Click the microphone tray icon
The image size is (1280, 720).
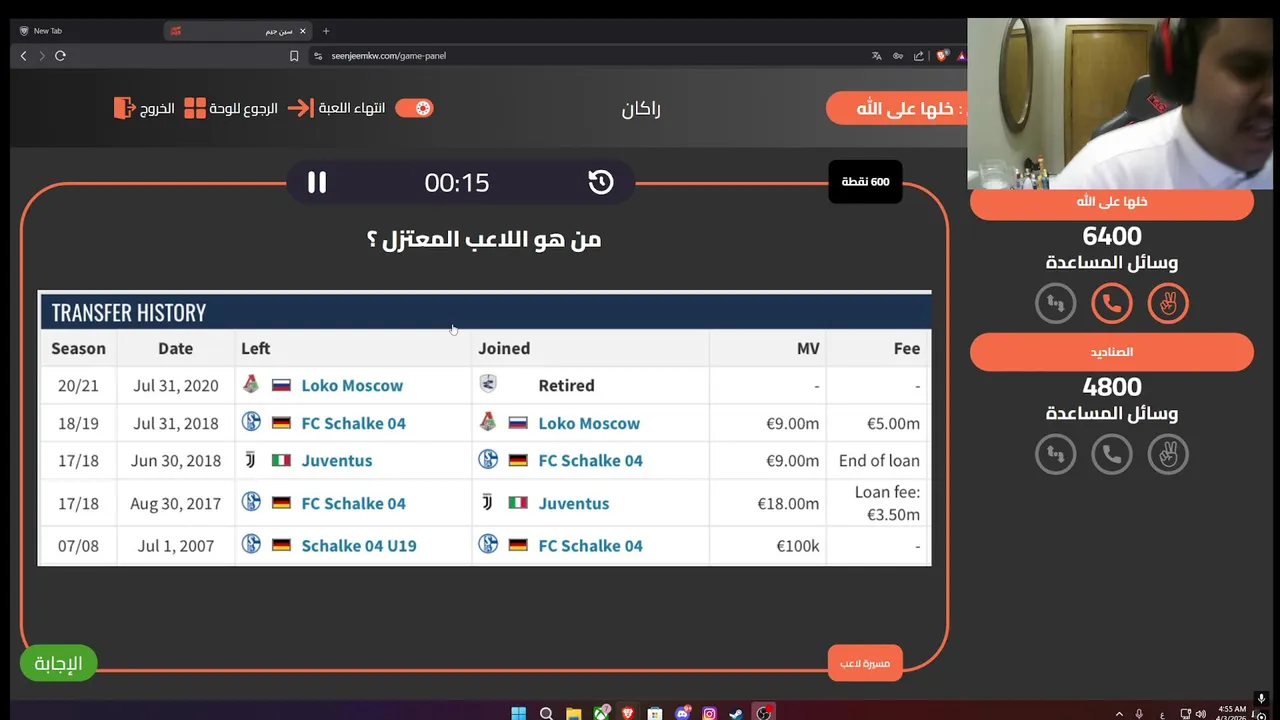click(x=1140, y=713)
